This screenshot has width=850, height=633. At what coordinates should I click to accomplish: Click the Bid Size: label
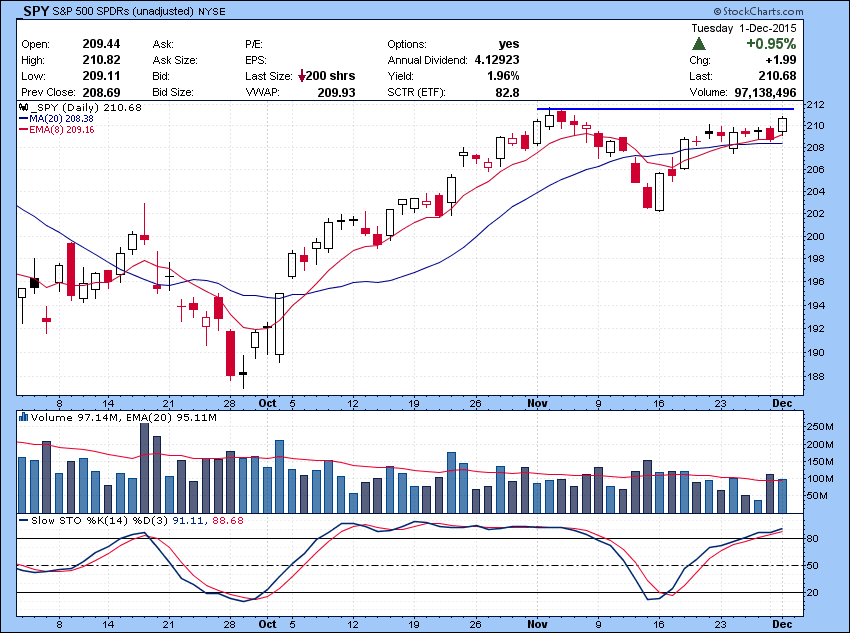coord(173,92)
